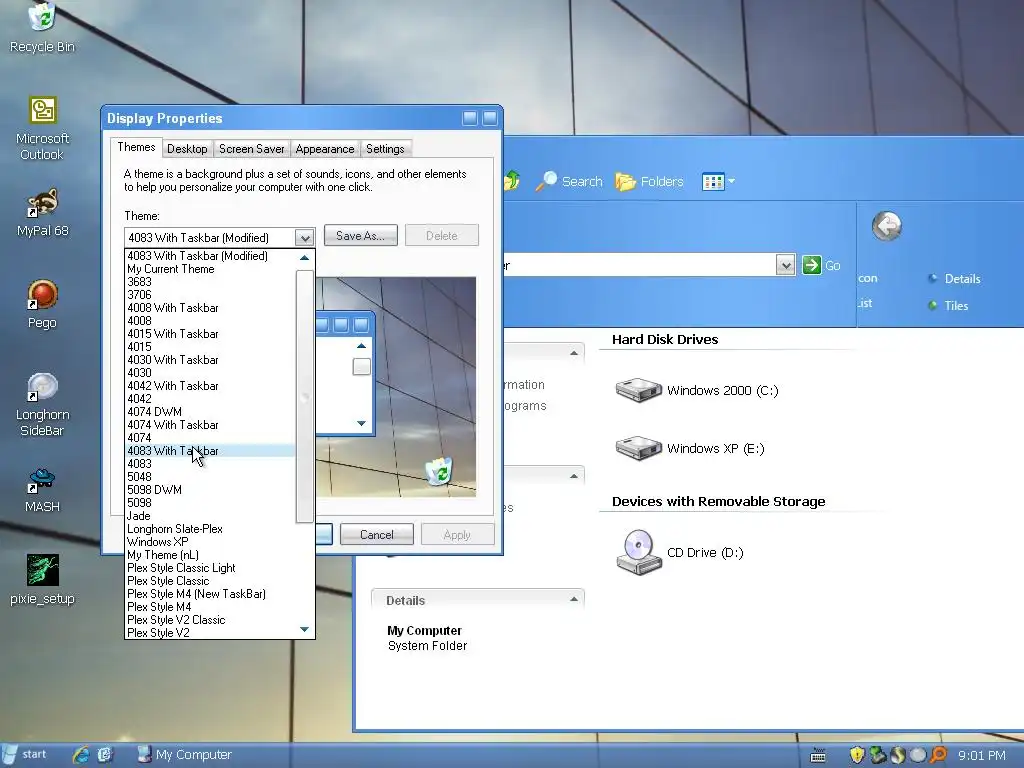The height and width of the screenshot is (768, 1024).
Task: Click the keyboard icon in the taskbar
Action: (818, 756)
